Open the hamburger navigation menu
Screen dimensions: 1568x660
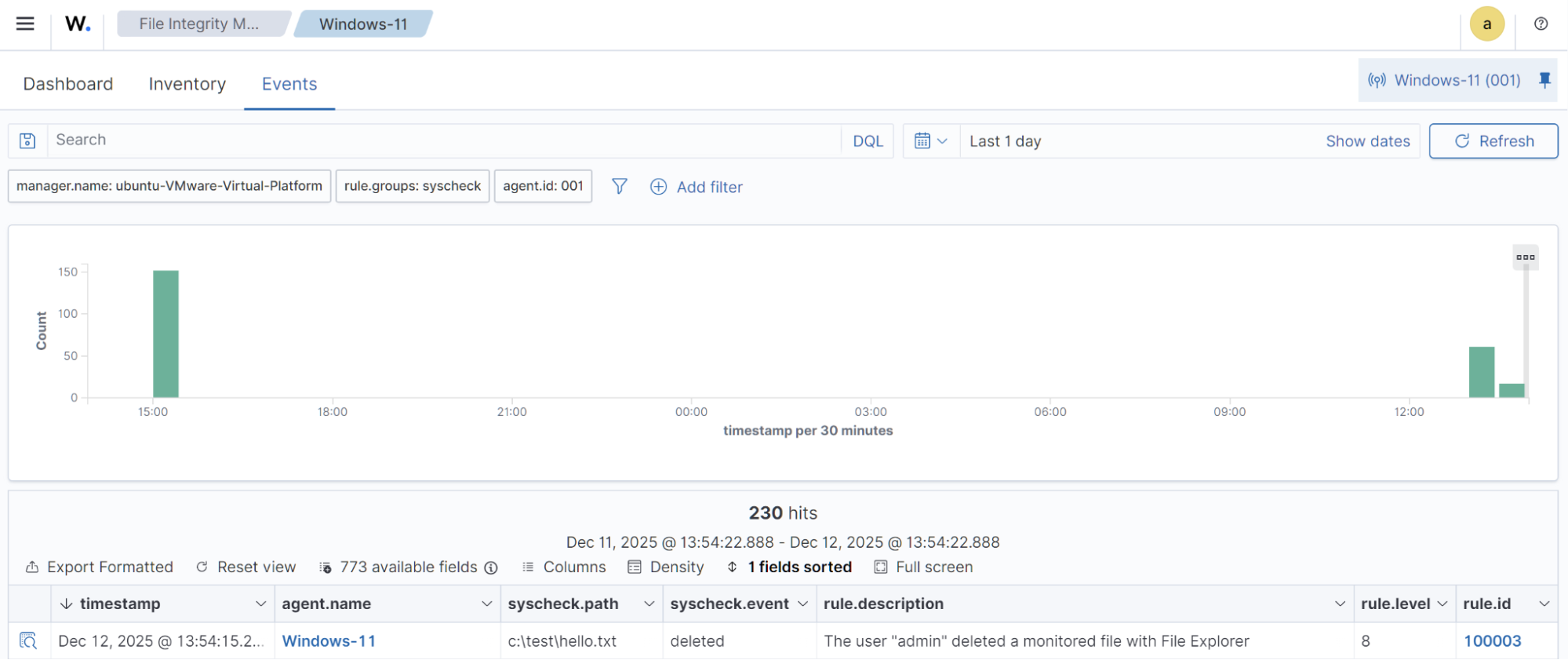pyautogui.click(x=25, y=24)
